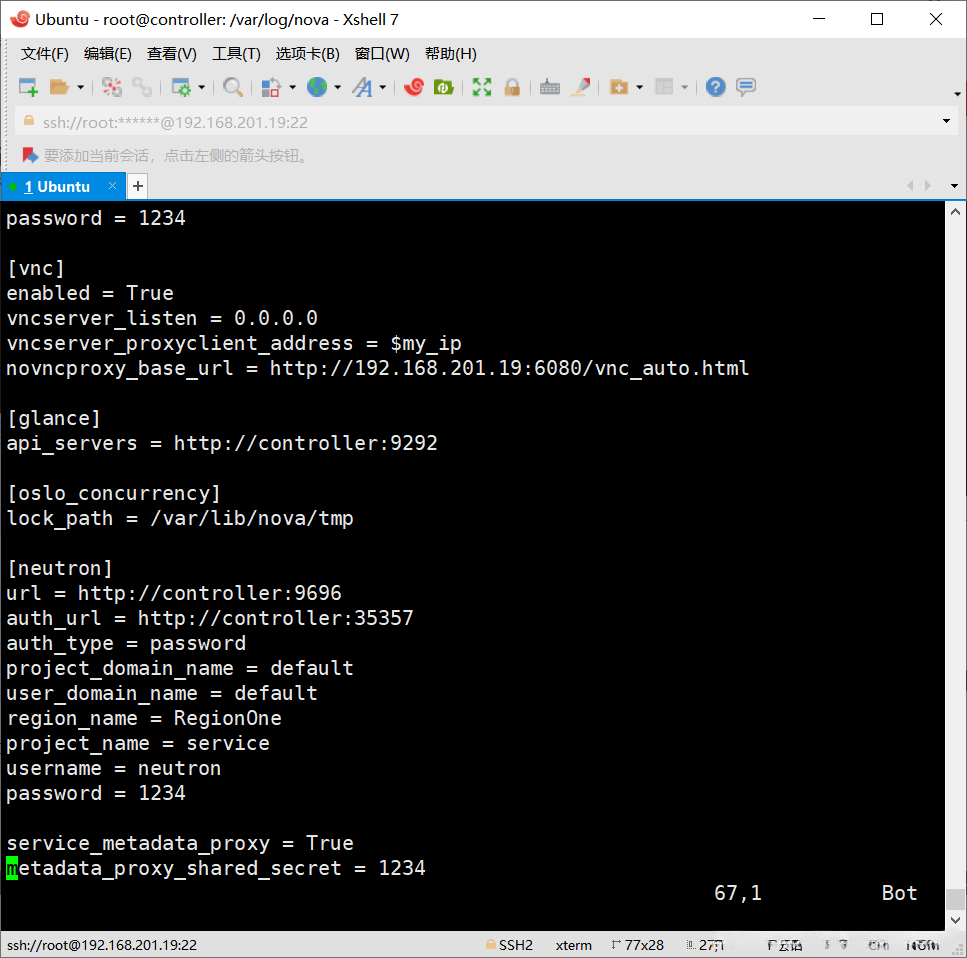Expand the Properties dropdown arrow
967x958 pixels.
(x=202, y=88)
